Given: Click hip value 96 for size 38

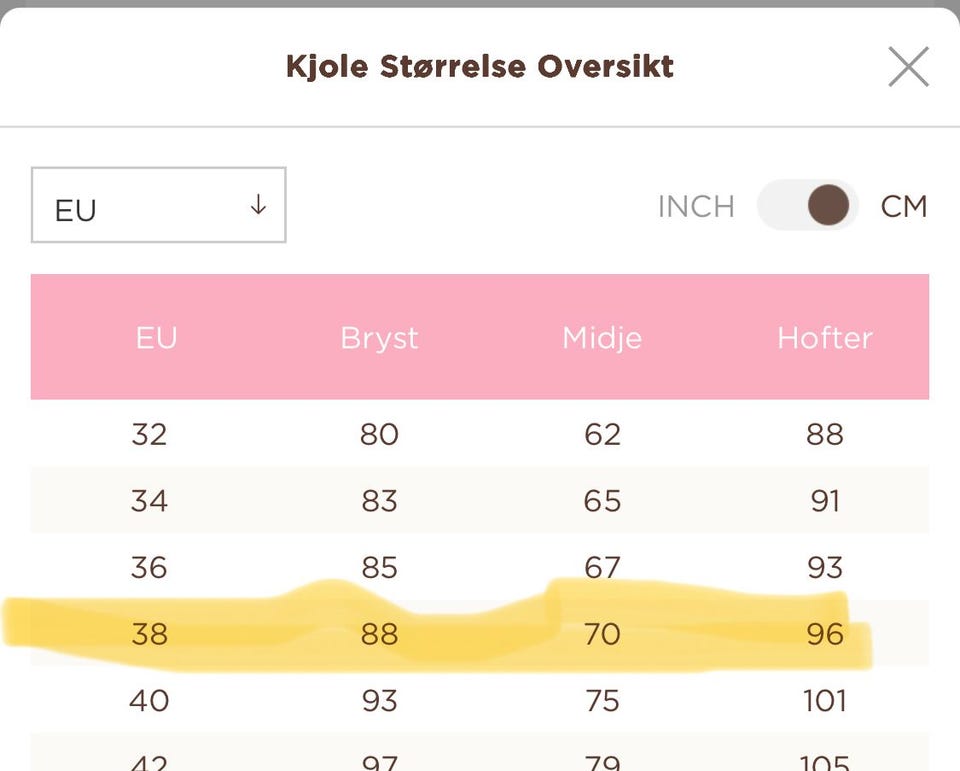Looking at the screenshot, I should point(825,634).
